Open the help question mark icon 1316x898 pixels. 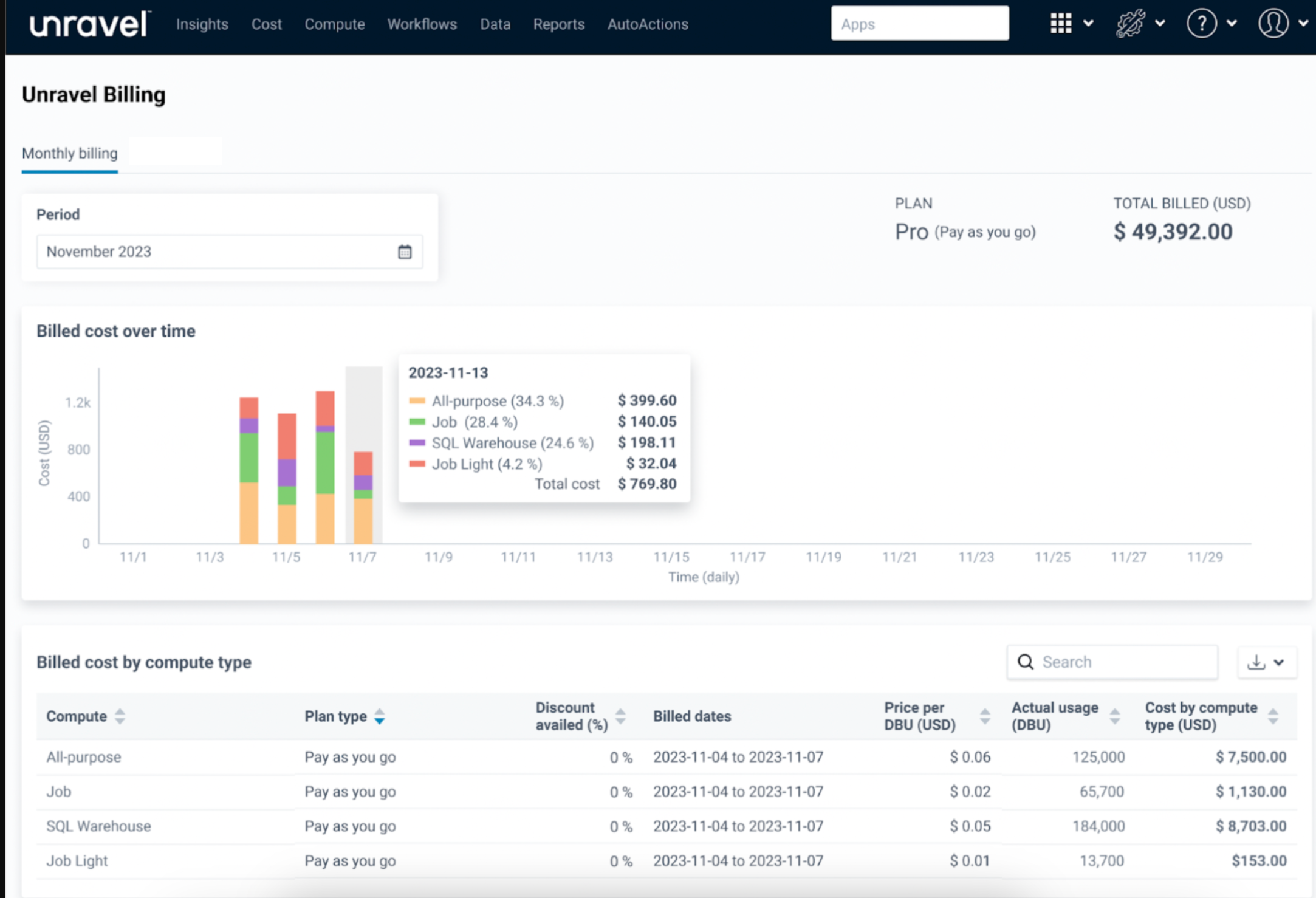pyautogui.click(x=1201, y=24)
